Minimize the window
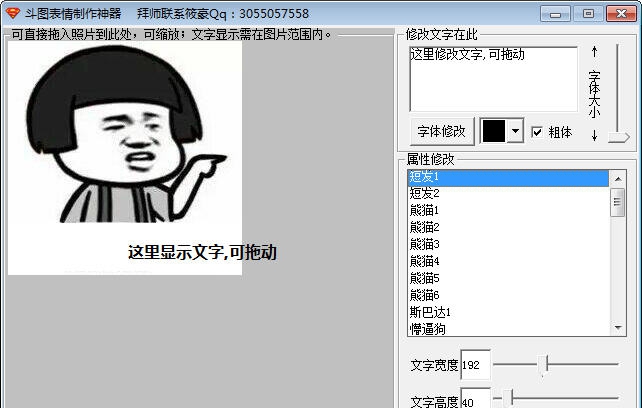This screenshot has height=408, width=642. pos(555,14)
